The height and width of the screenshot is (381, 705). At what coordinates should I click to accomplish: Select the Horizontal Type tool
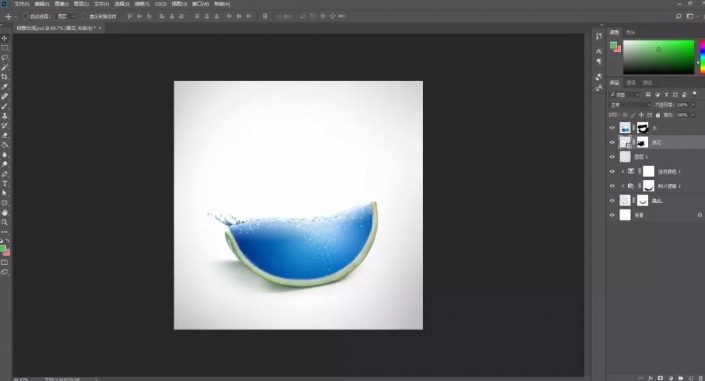click(4, 184)
